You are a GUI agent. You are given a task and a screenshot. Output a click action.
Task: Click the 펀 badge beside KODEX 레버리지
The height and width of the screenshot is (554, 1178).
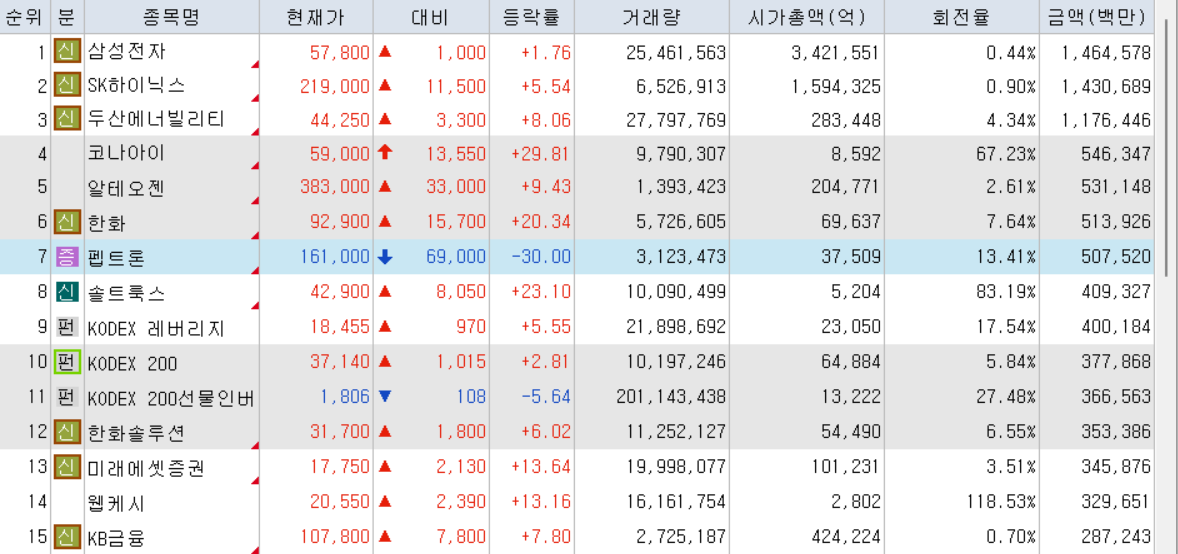pos(68,327)
